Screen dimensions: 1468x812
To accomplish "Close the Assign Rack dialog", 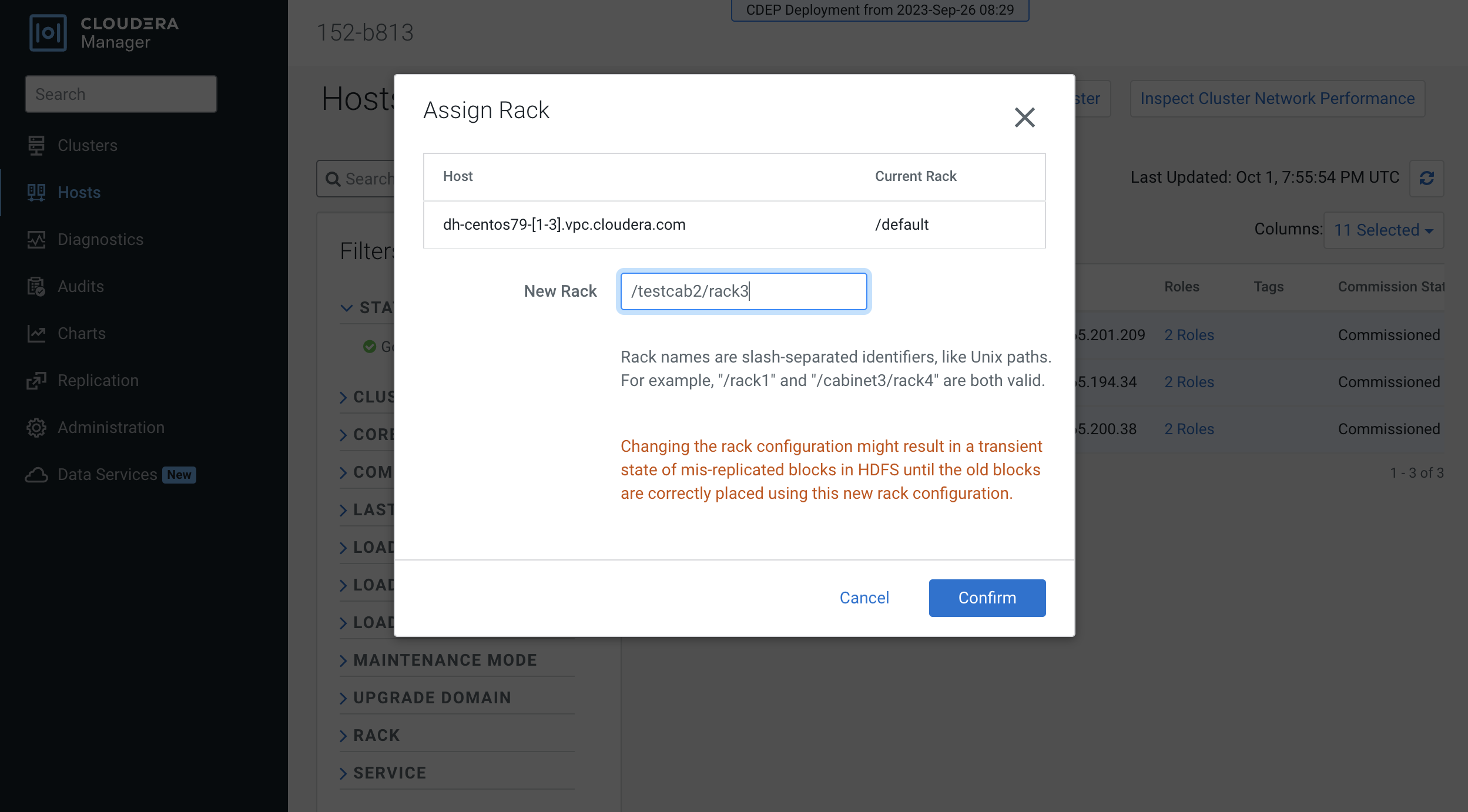I will (1024, 118).
